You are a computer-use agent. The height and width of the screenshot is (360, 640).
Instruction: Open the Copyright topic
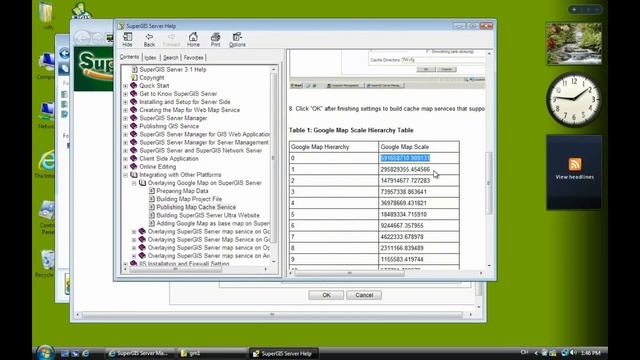[151, 78]
